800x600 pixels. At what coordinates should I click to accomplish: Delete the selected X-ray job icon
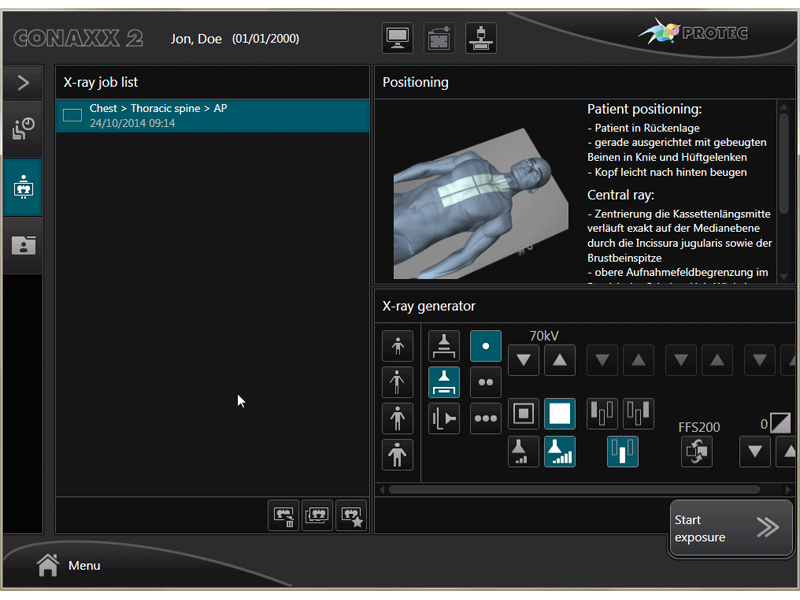tap(283, 515)
